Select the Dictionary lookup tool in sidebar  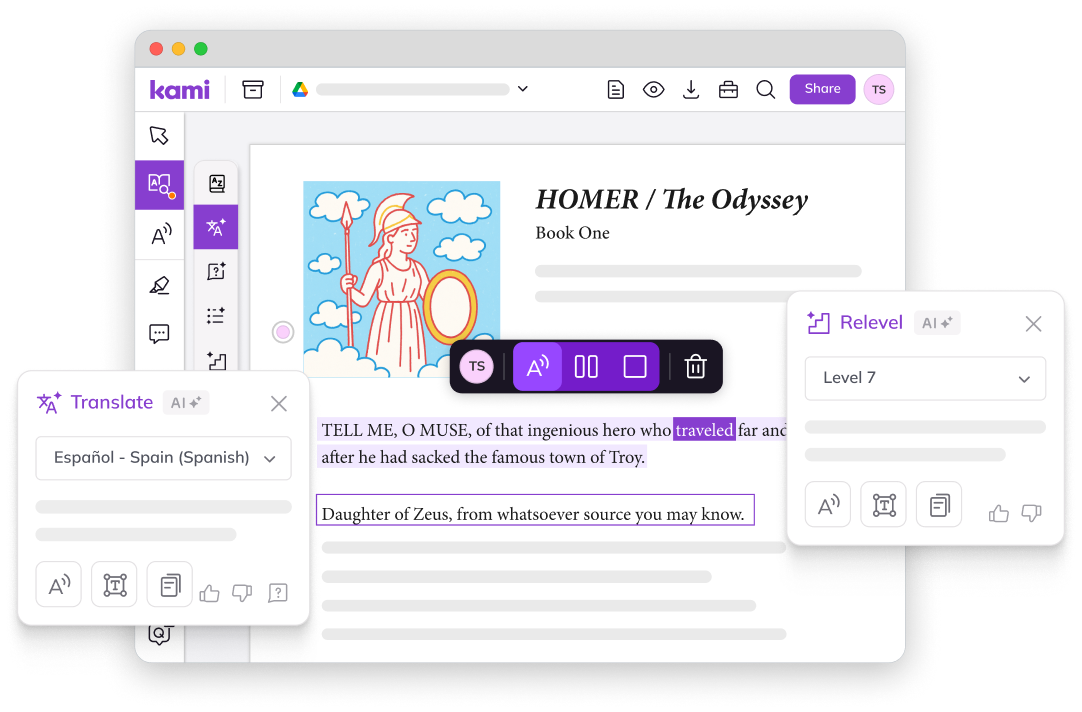(x=160, y=185)
